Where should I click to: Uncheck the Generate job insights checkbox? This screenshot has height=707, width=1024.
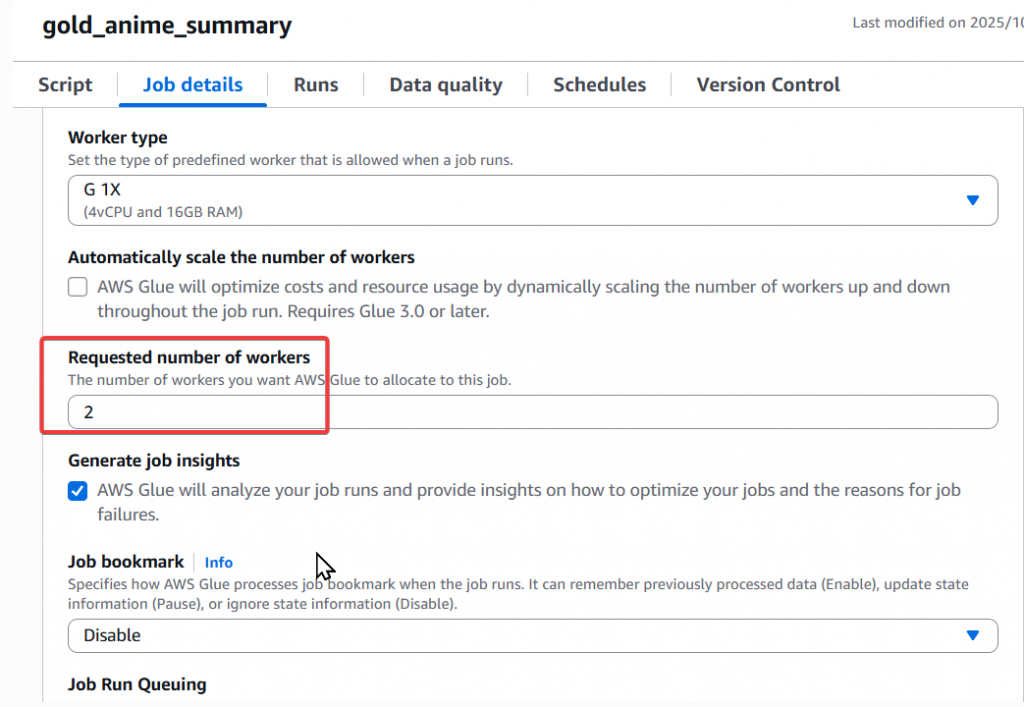[78, 490]
